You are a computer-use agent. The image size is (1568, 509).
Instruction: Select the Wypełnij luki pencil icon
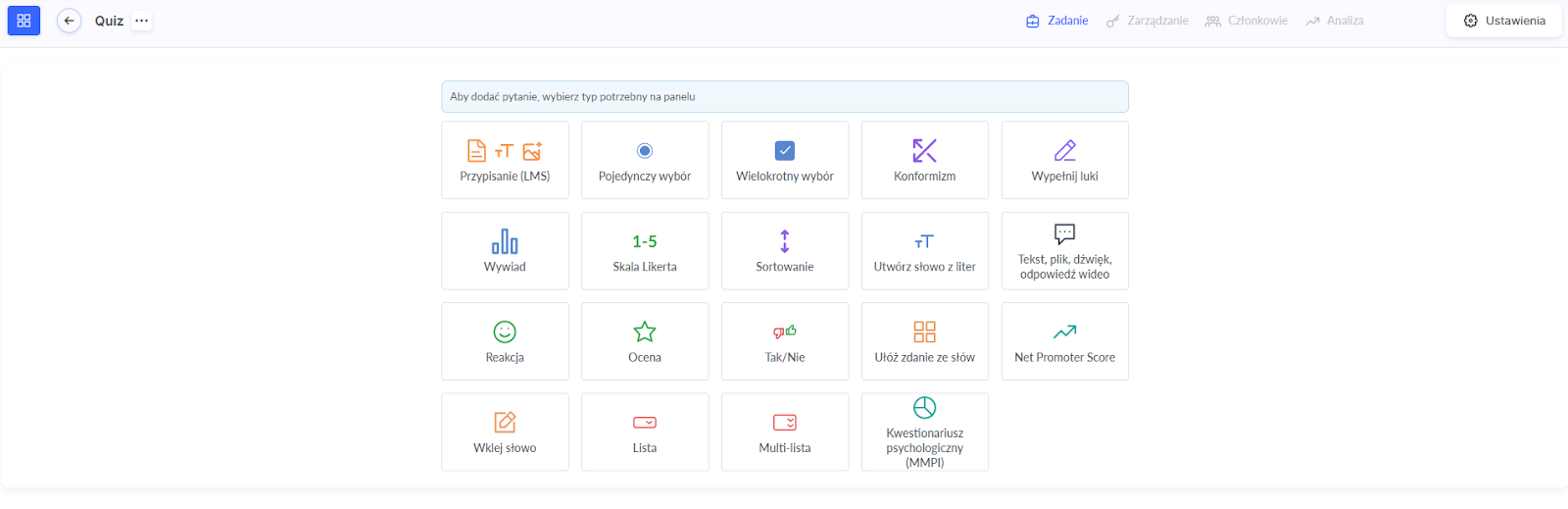[1064, 151]
